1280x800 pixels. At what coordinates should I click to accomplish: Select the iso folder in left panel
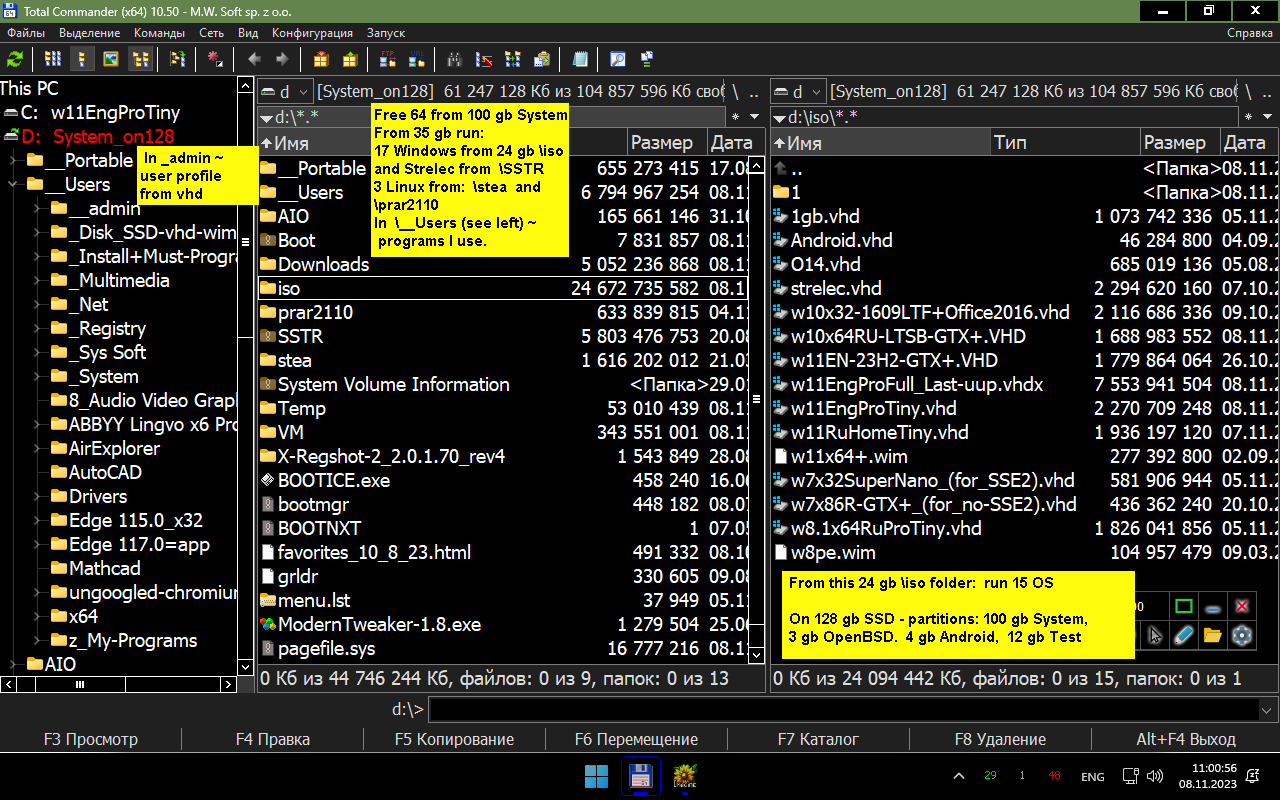[503, 288]
